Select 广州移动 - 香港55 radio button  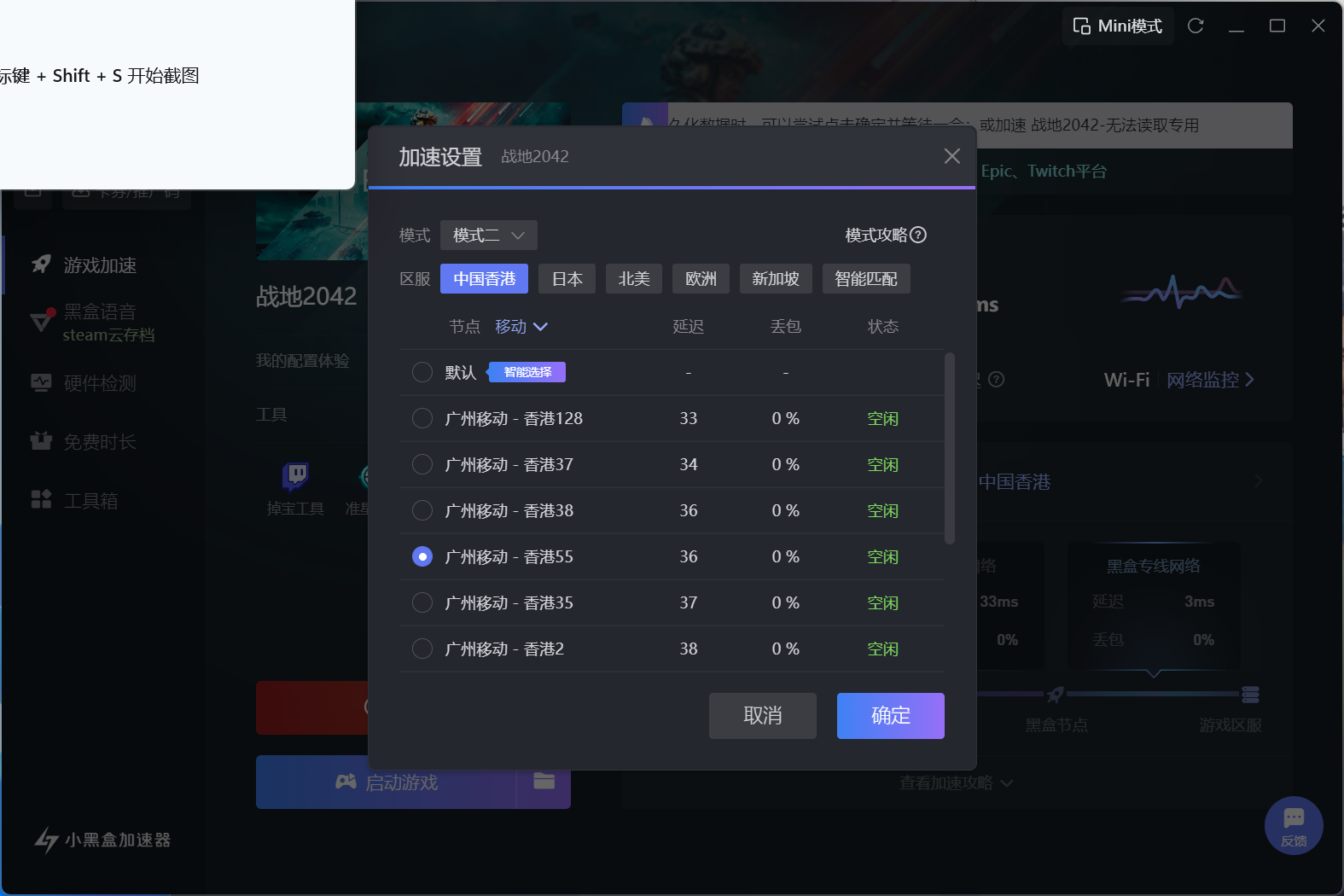[422, 556]
